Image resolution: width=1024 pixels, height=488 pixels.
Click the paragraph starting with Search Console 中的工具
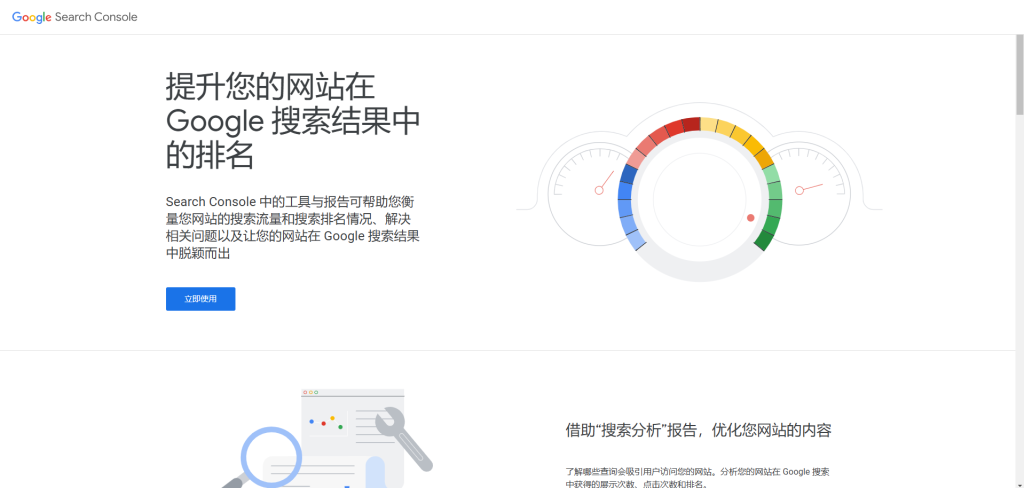coord(293,227)
